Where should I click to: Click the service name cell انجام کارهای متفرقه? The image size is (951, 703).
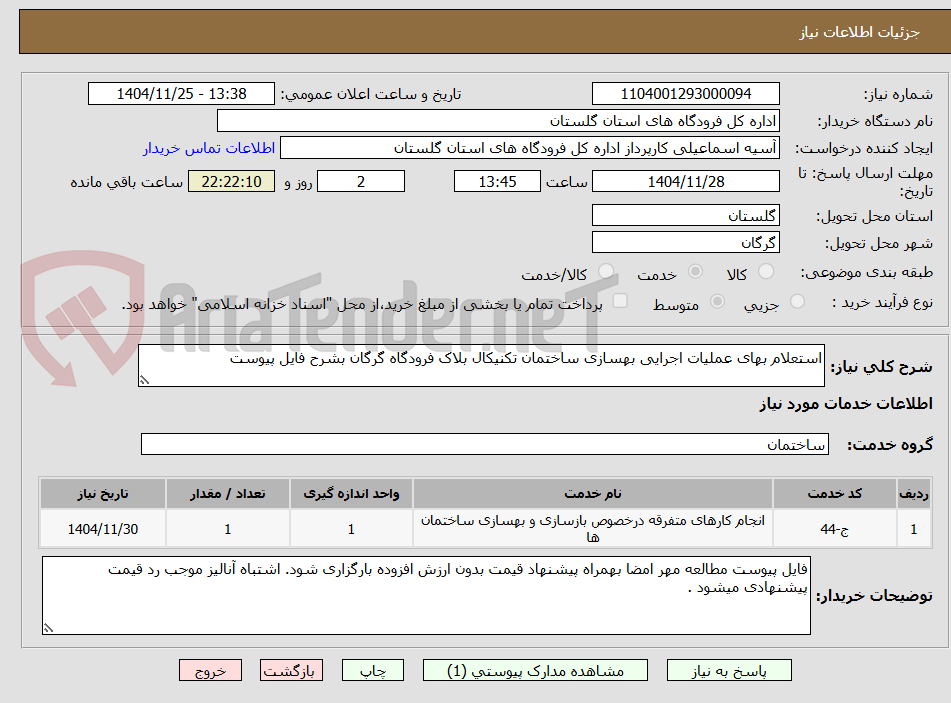[593, 529]
